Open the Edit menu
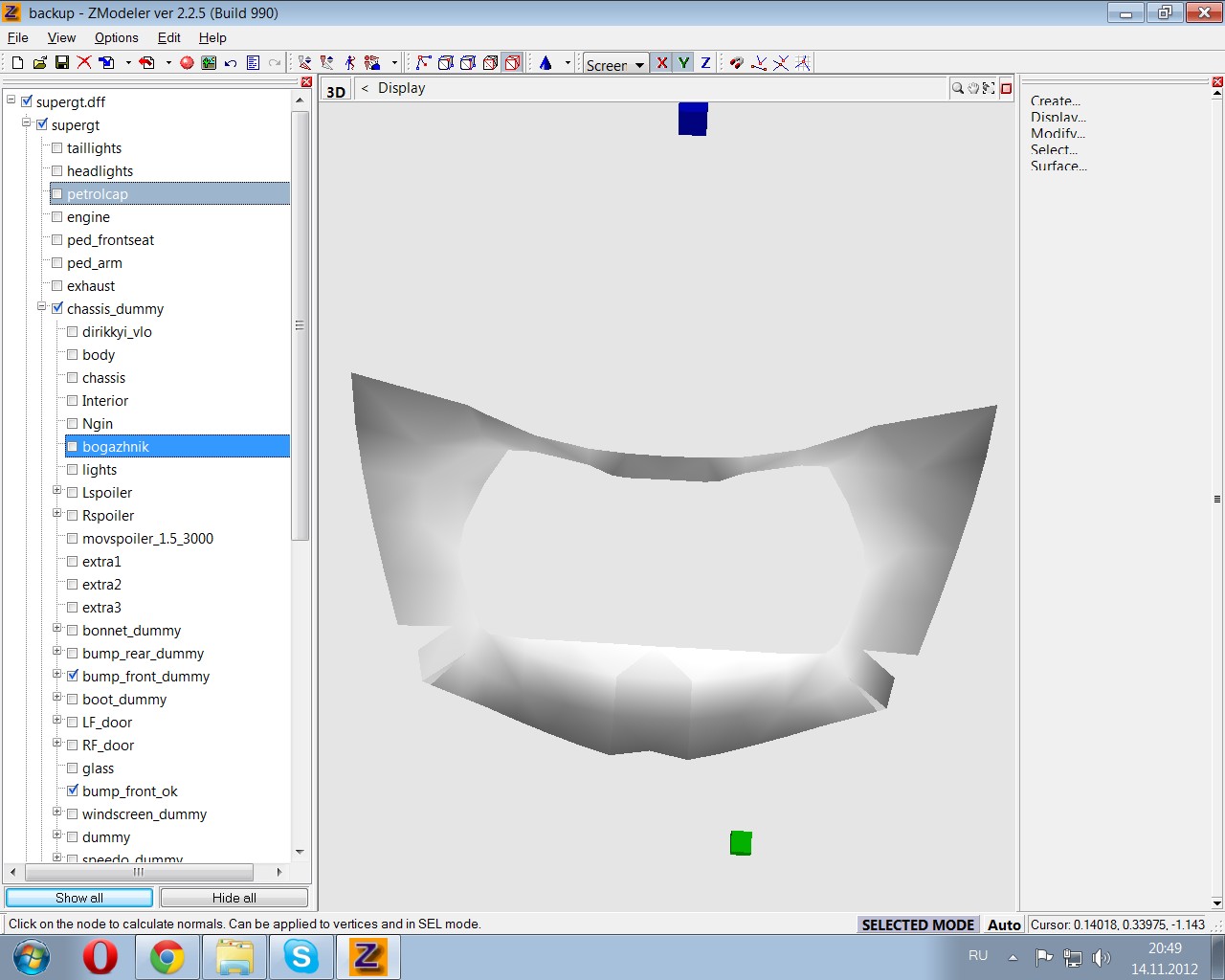Viewport: 1225px width, 980px height. (168, 37)
